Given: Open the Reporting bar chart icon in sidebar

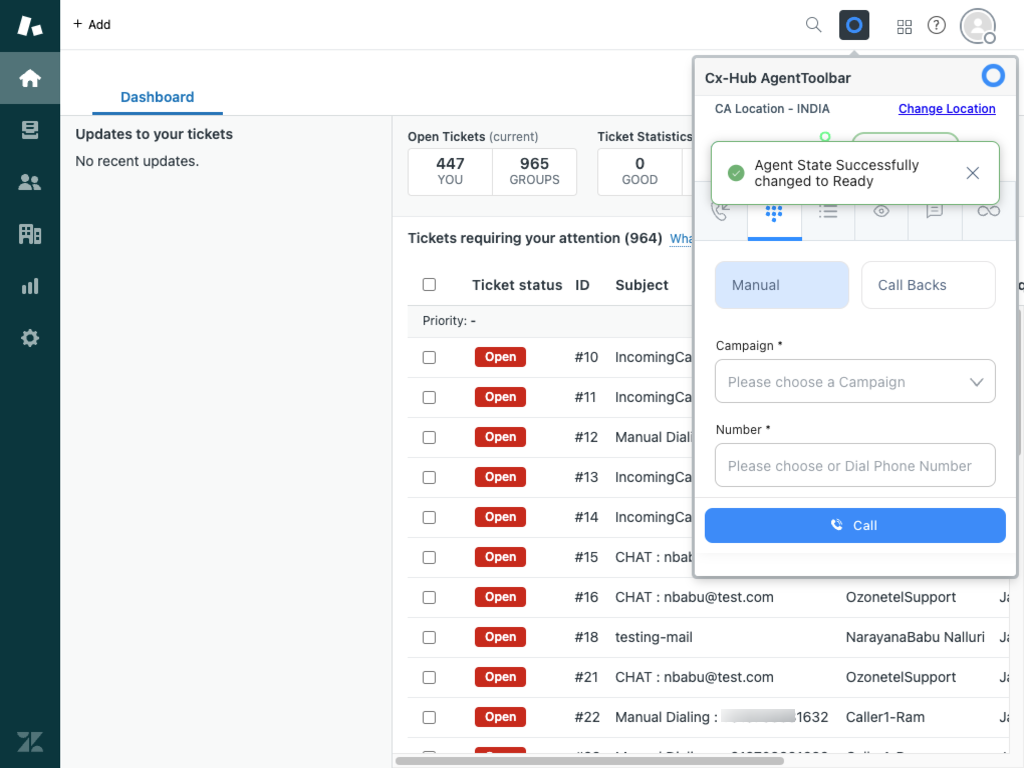Looking at the screenshot, I should pyautogui.click(x=29, y=286).
